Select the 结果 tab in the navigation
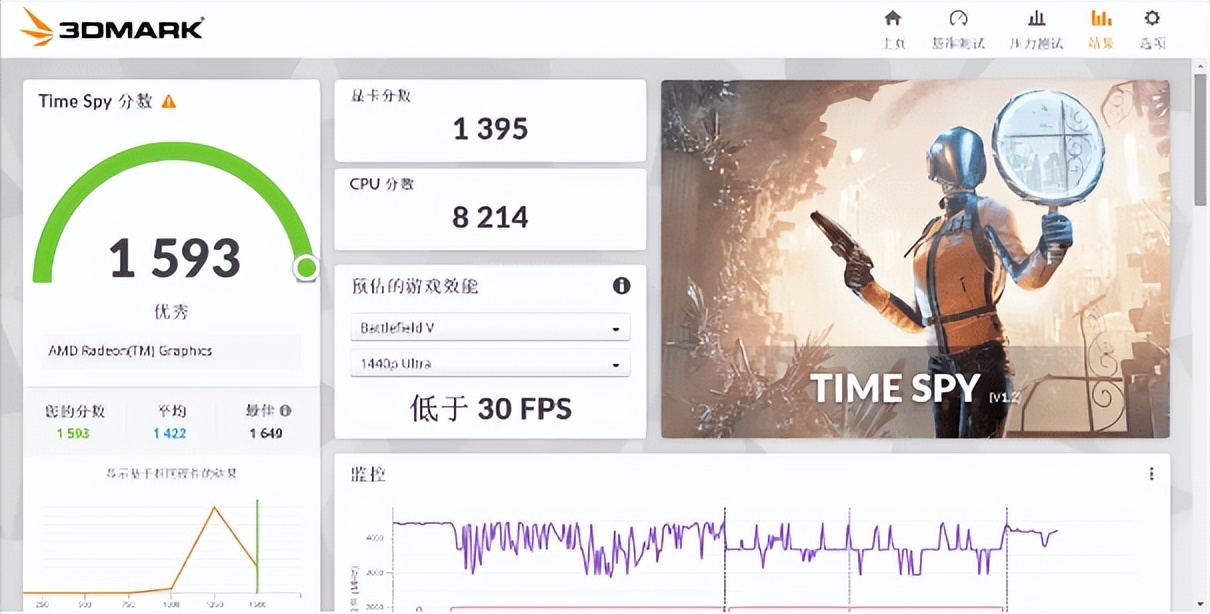The image size is (1210, 614). click(1100, 28)
